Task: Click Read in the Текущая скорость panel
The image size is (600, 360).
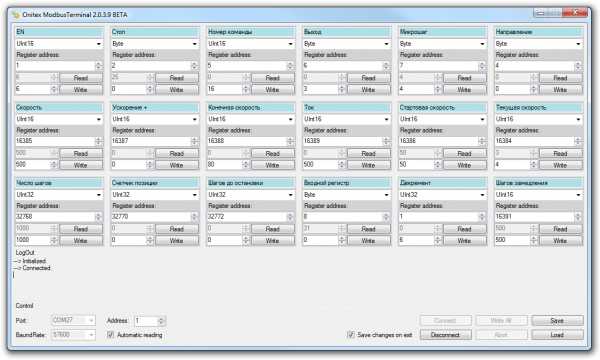Action: point(561,153)
